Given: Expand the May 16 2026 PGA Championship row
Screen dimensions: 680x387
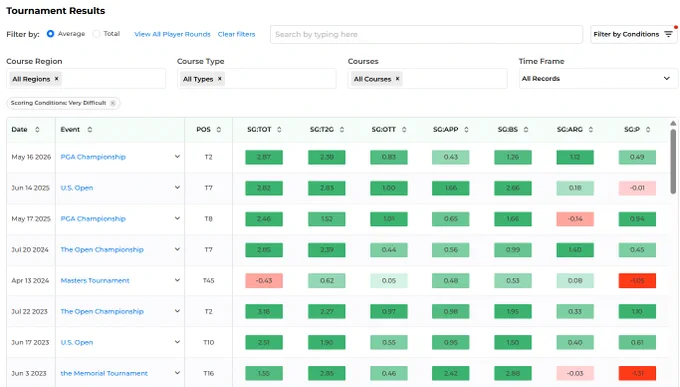Looking at the screenshot, I should pyautogui.click(x=177, y=157).
